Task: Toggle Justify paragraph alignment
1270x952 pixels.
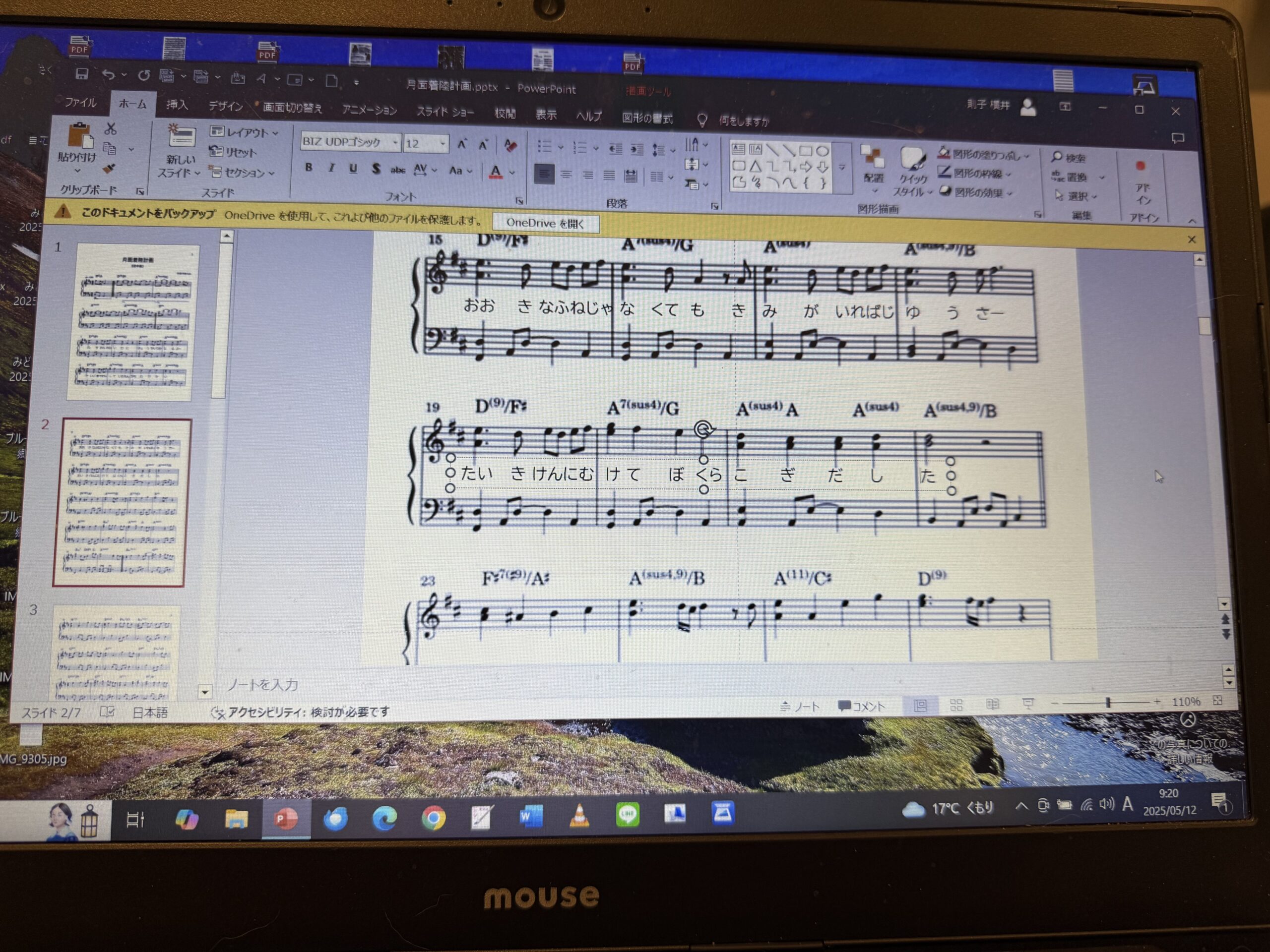Action: pos(609,176)
